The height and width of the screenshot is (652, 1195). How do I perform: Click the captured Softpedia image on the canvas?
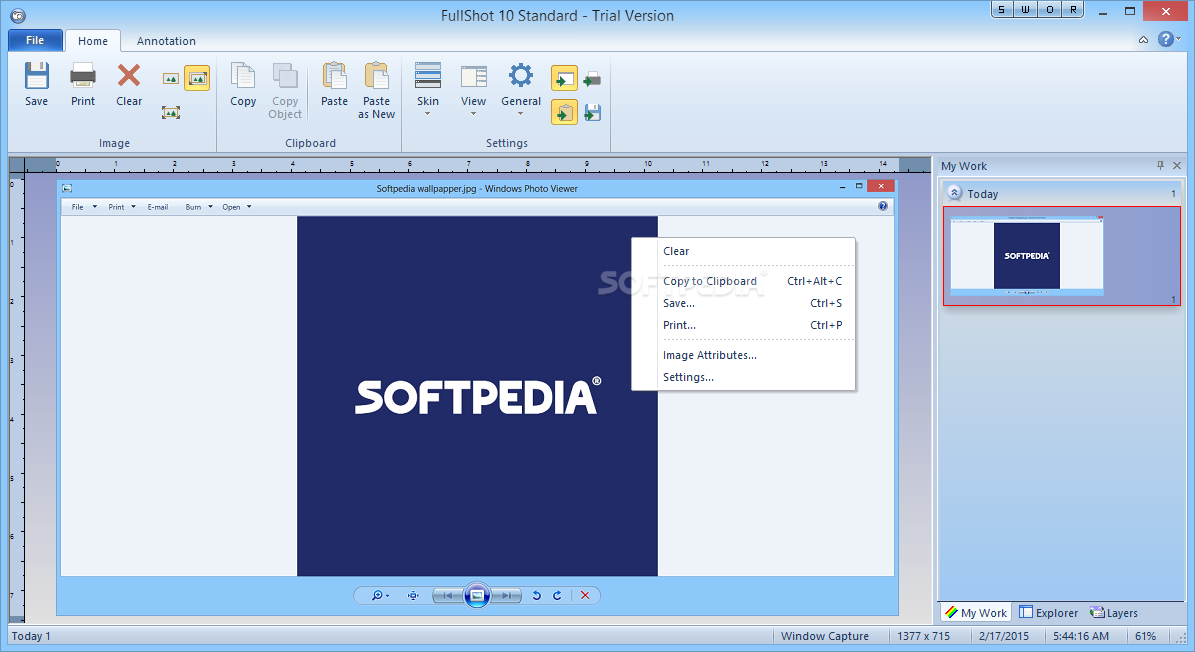[x=477, y=396]
